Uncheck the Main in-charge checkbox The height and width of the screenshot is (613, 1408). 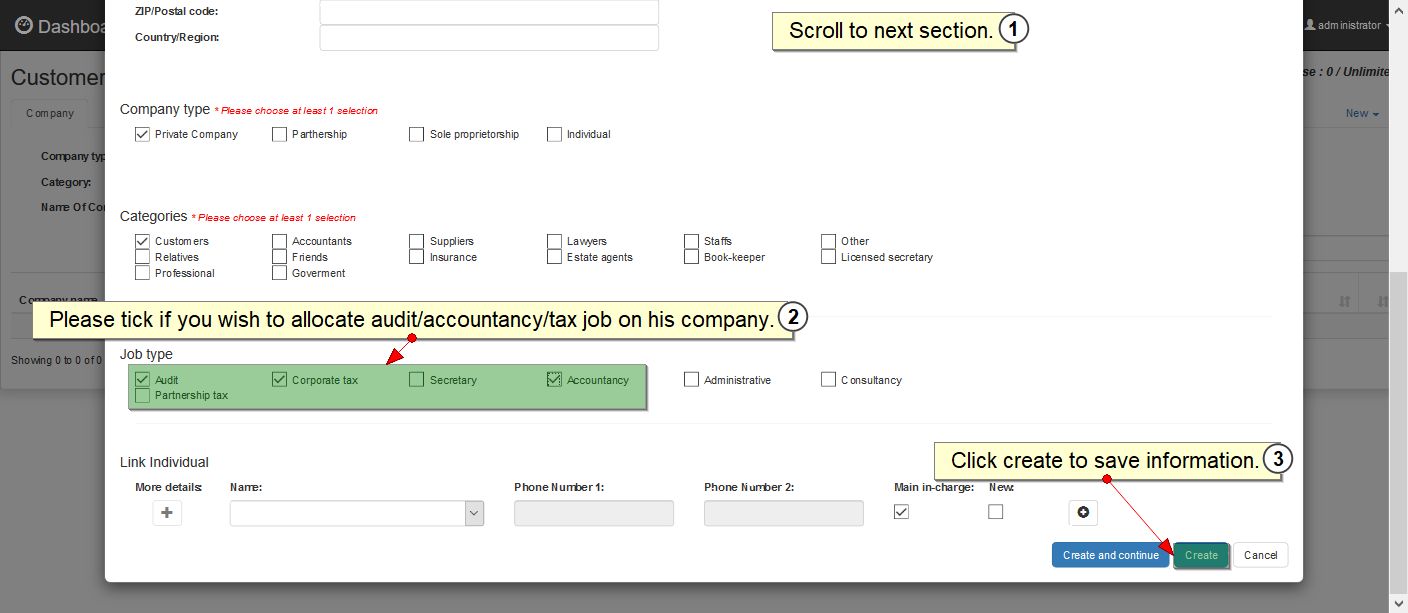pos(901,512)
